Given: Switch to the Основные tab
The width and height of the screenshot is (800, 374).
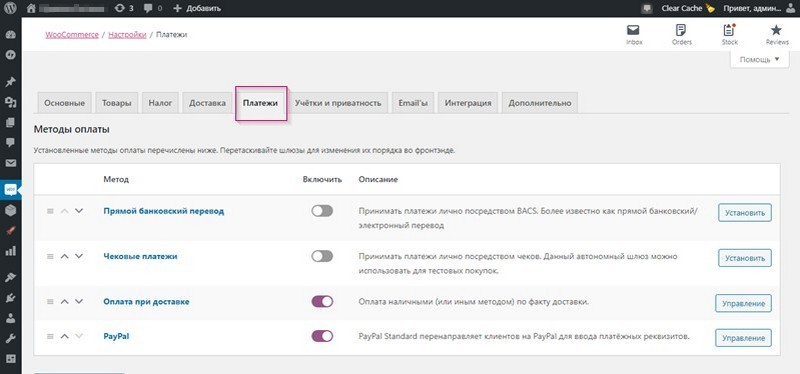Looking at the screenshot, I should pos(64,103).
